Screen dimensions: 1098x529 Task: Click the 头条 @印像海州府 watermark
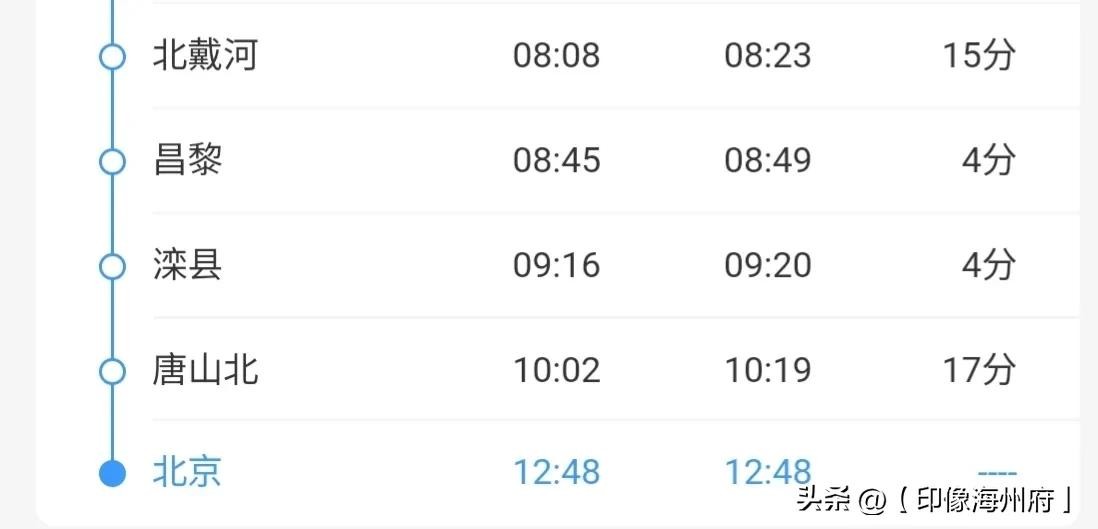pyautogui.click(x=935, y=498)
